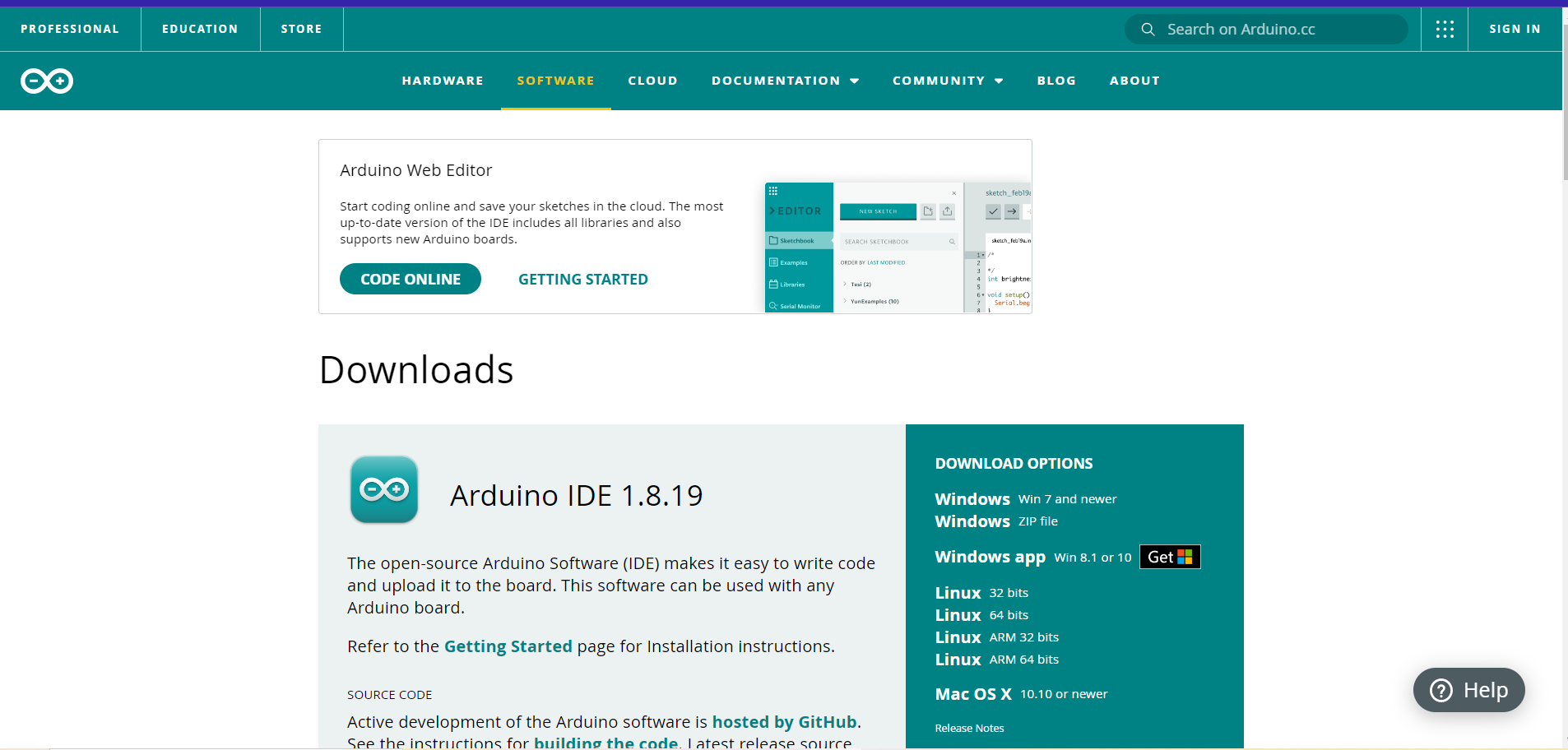Download Linux 32 bits
The width and height of the screenshot is (1568, 750).
tap(981, 593)
